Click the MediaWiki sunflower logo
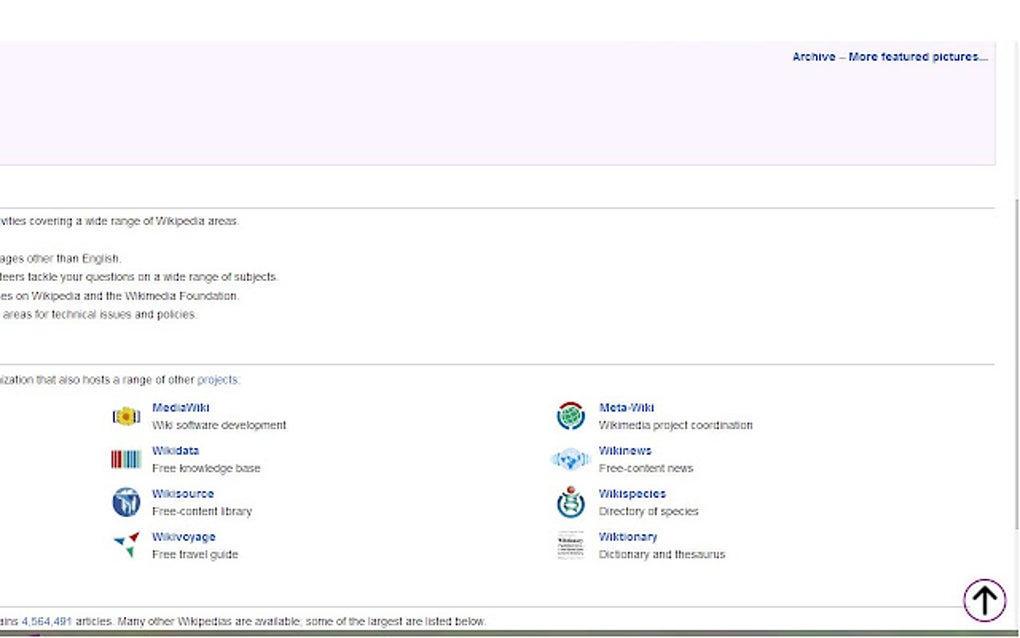Screen dimensions: 1020x638 pyautogui.click(x=125, y=415)
